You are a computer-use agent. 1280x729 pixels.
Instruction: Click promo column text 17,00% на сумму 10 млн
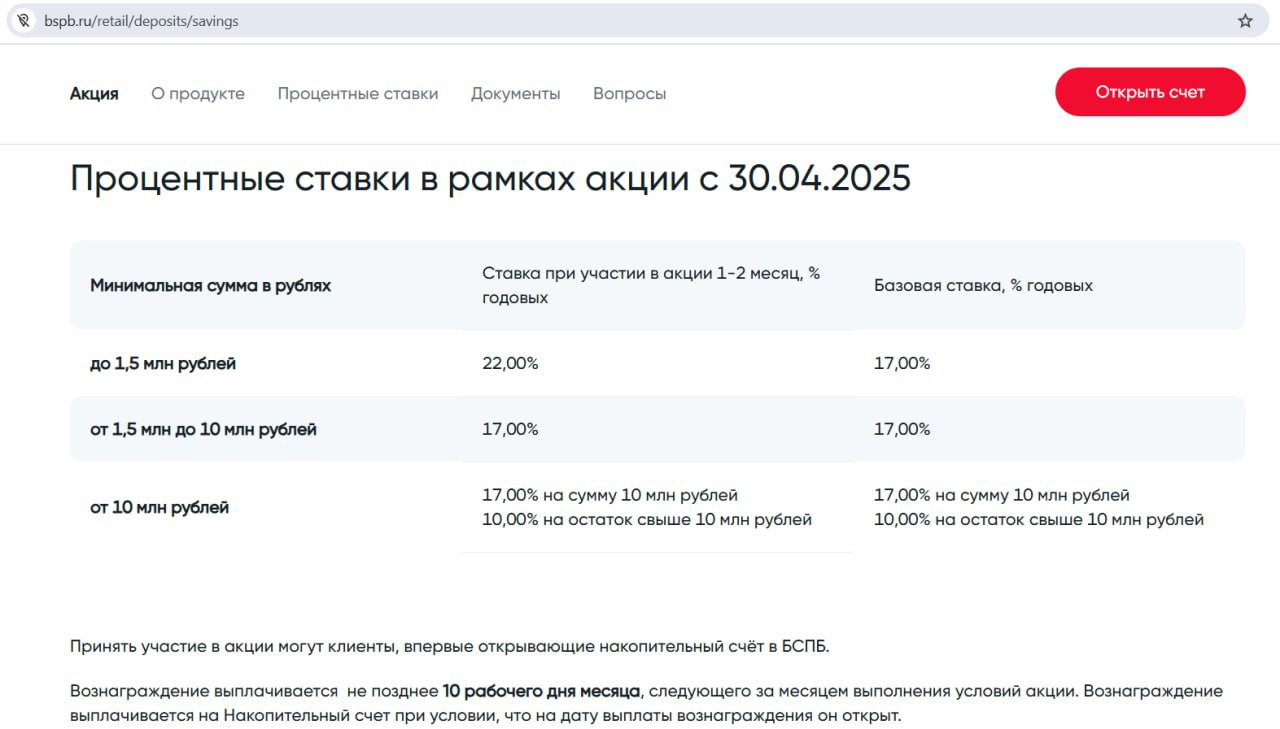(x=610, y=495)
